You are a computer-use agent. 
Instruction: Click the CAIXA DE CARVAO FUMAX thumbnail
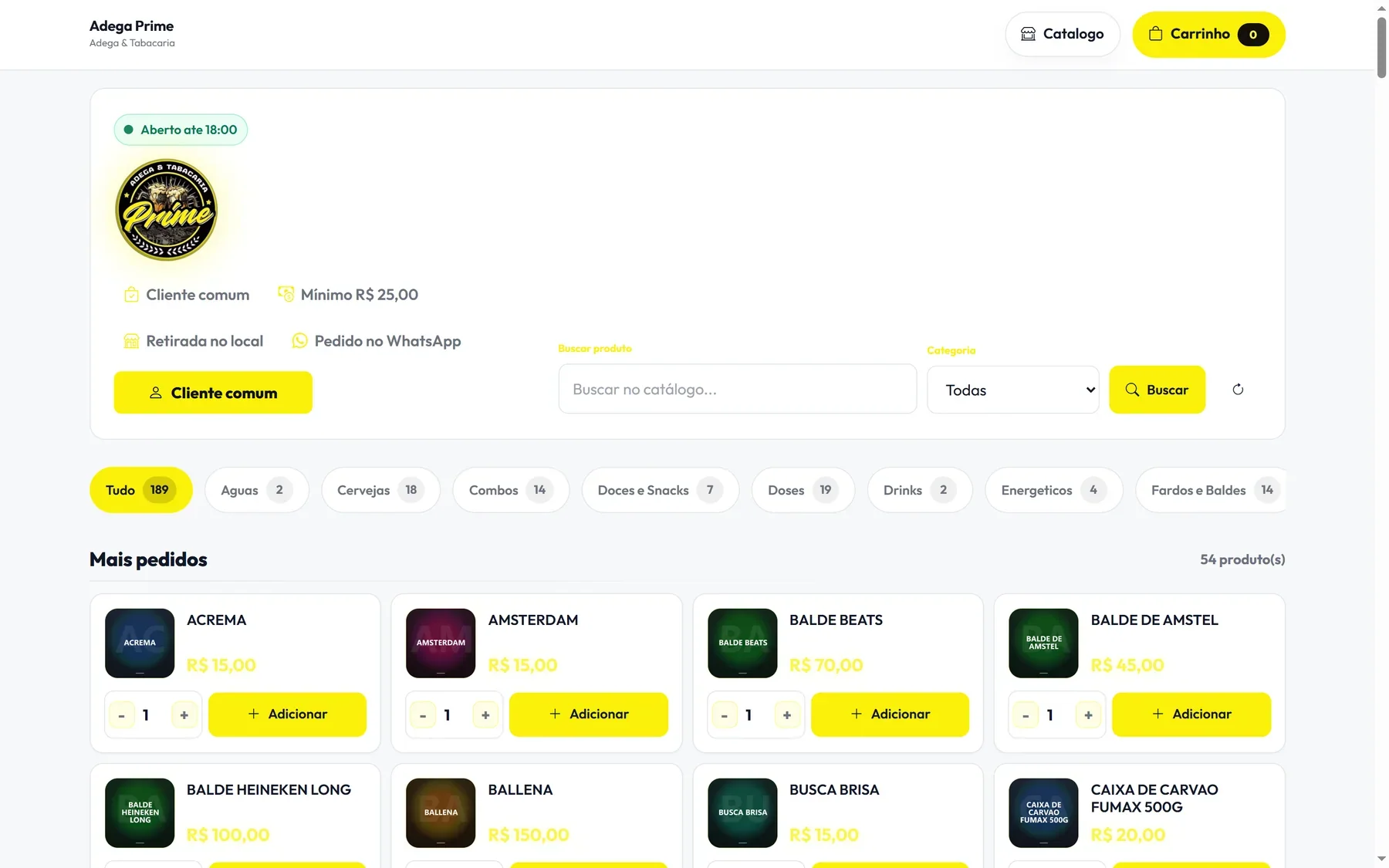[x=1043, y=812]
